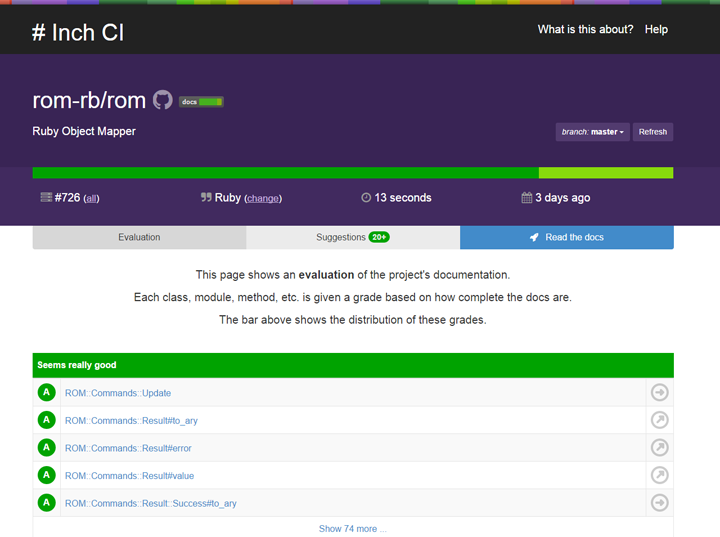Click the (all) builds link
Screen dimensions: 720x537
91,198
